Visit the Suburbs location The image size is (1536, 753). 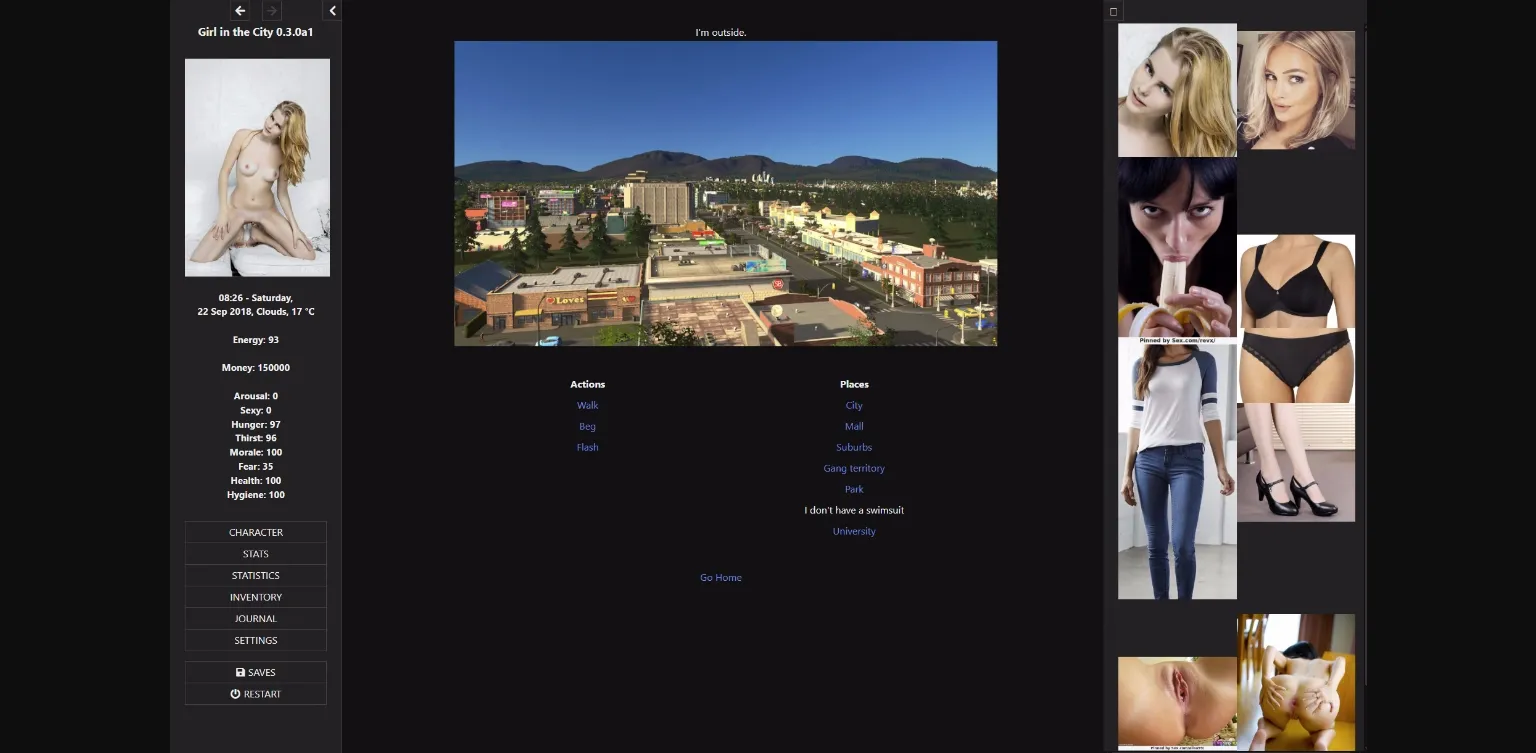click(854, 447)
